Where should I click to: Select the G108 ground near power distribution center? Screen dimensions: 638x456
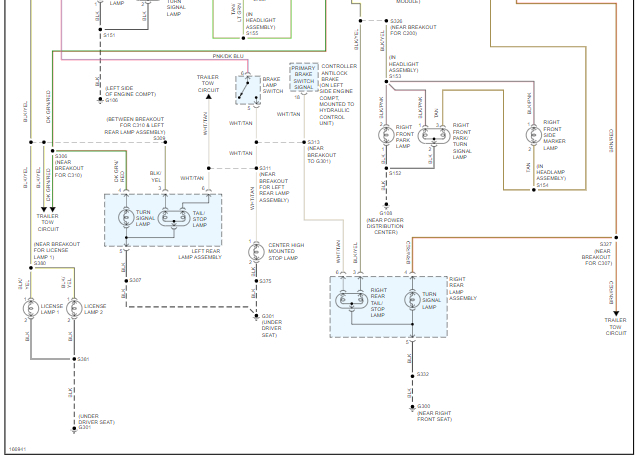click(x=386, y=205)
